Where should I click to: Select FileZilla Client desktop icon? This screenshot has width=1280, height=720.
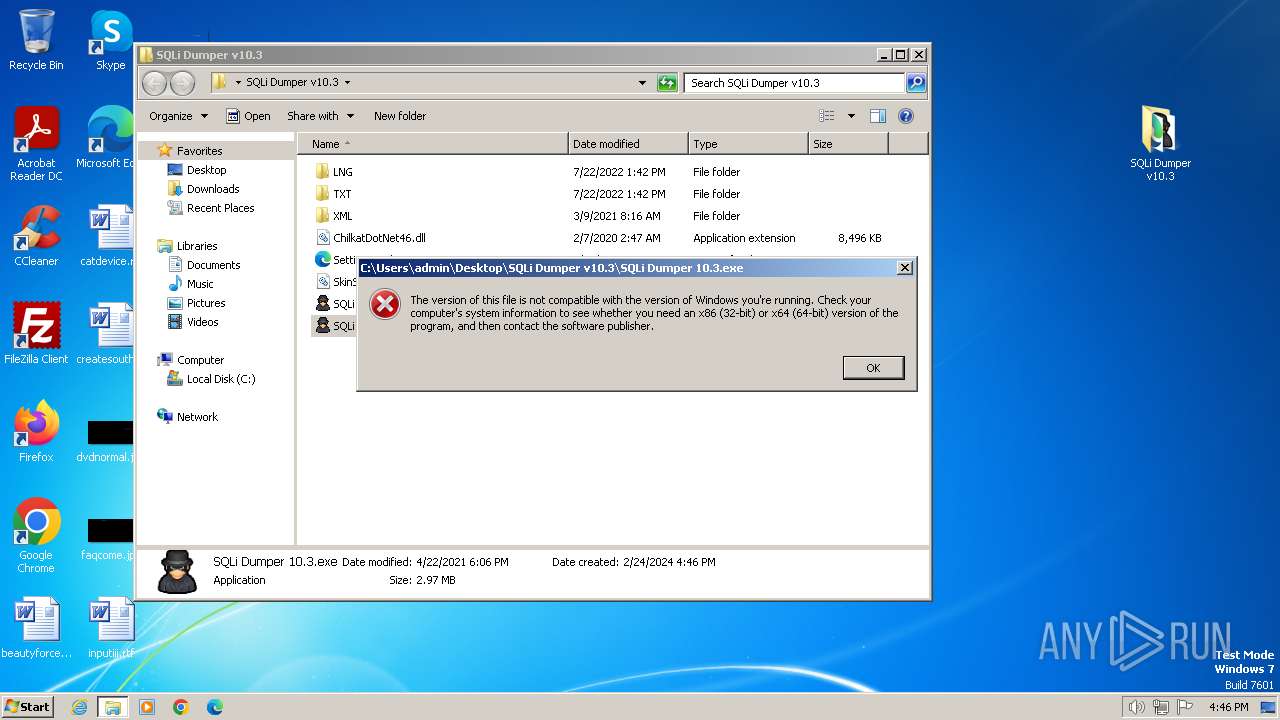click(x=36, y=333)
